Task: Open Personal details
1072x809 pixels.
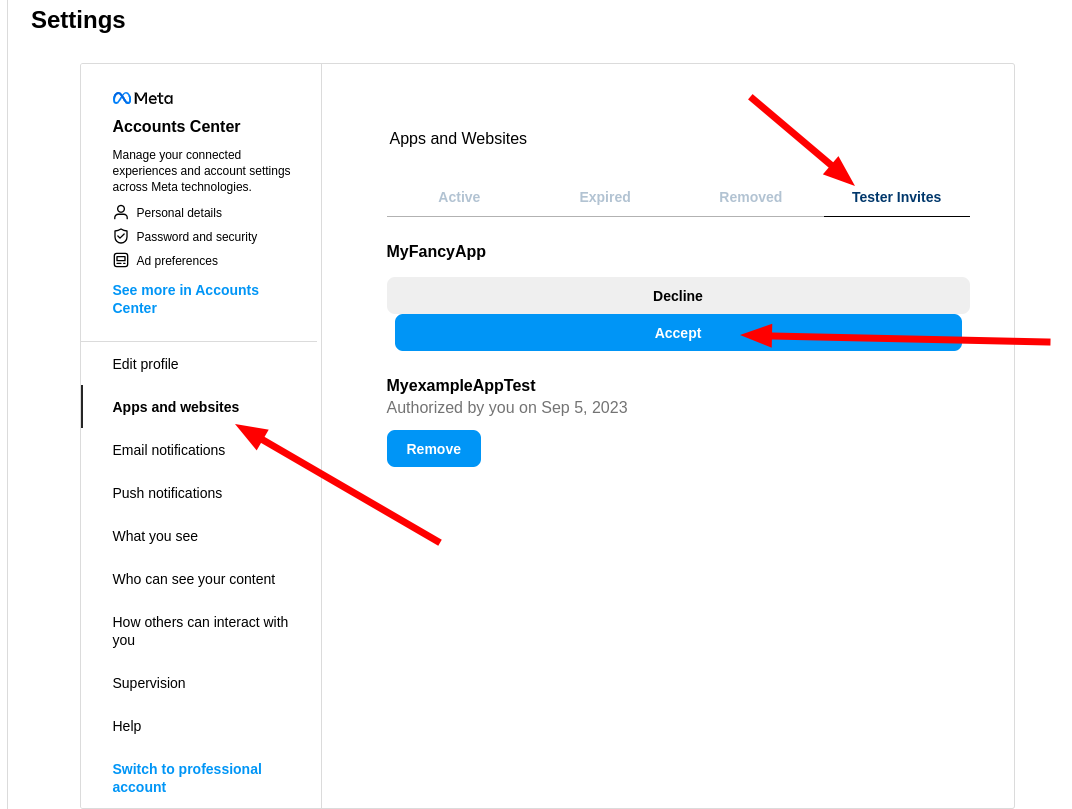Action: pos(179,213)
